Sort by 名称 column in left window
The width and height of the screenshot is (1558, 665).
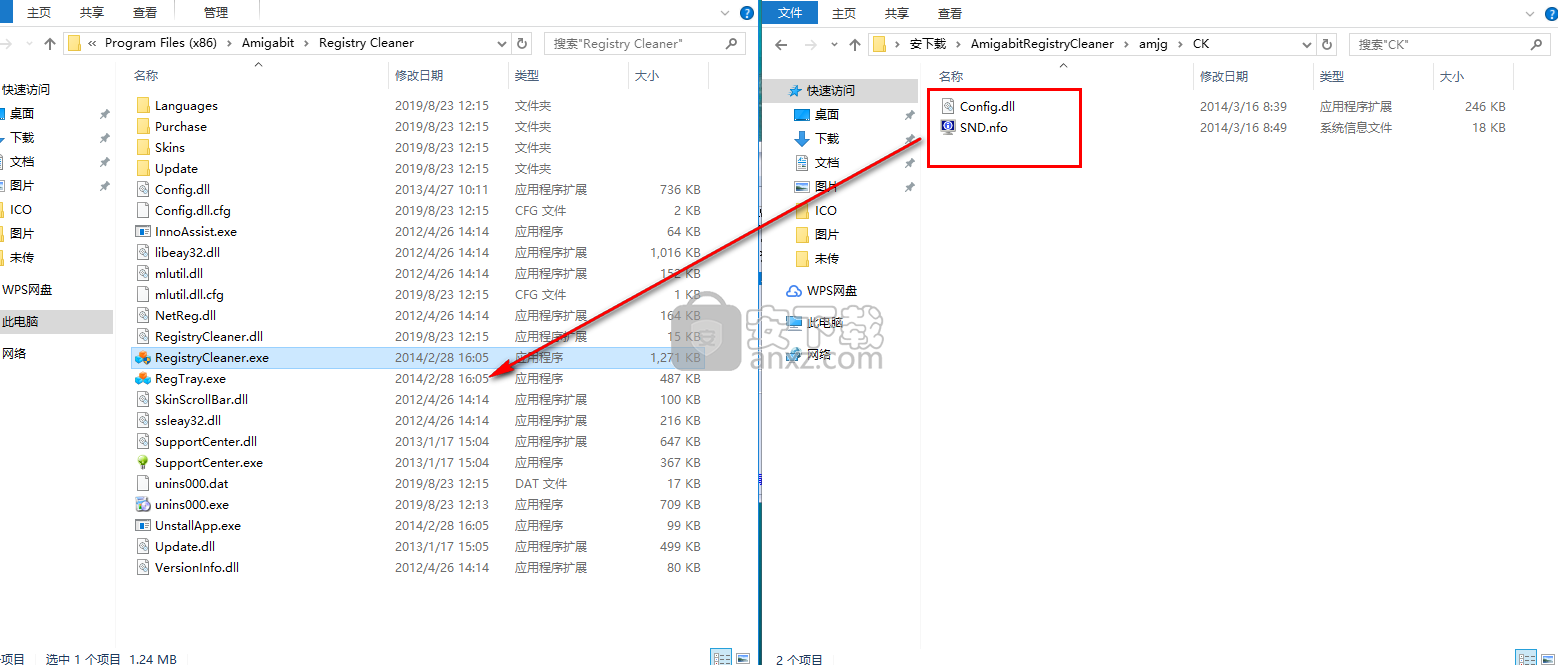[x=146, y=75]
